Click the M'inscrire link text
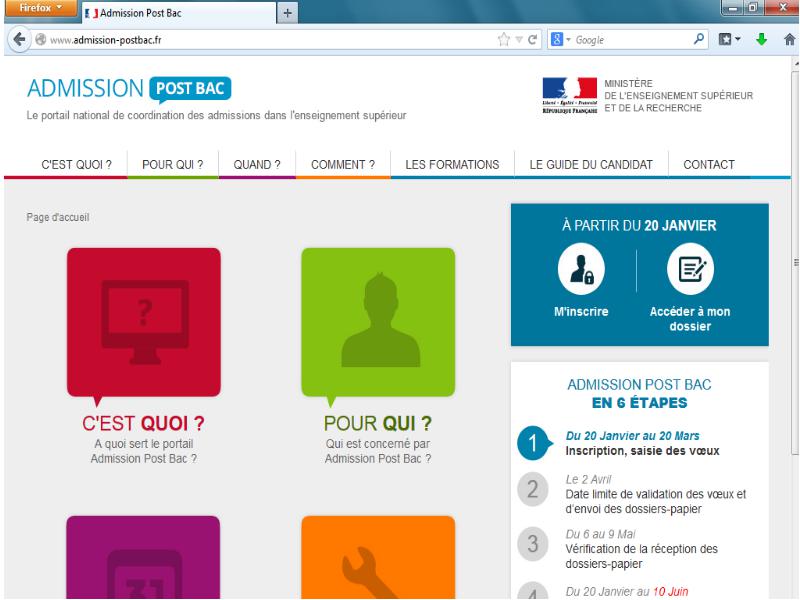Viewport: 800px width, 600px height. tap(581, 312)
